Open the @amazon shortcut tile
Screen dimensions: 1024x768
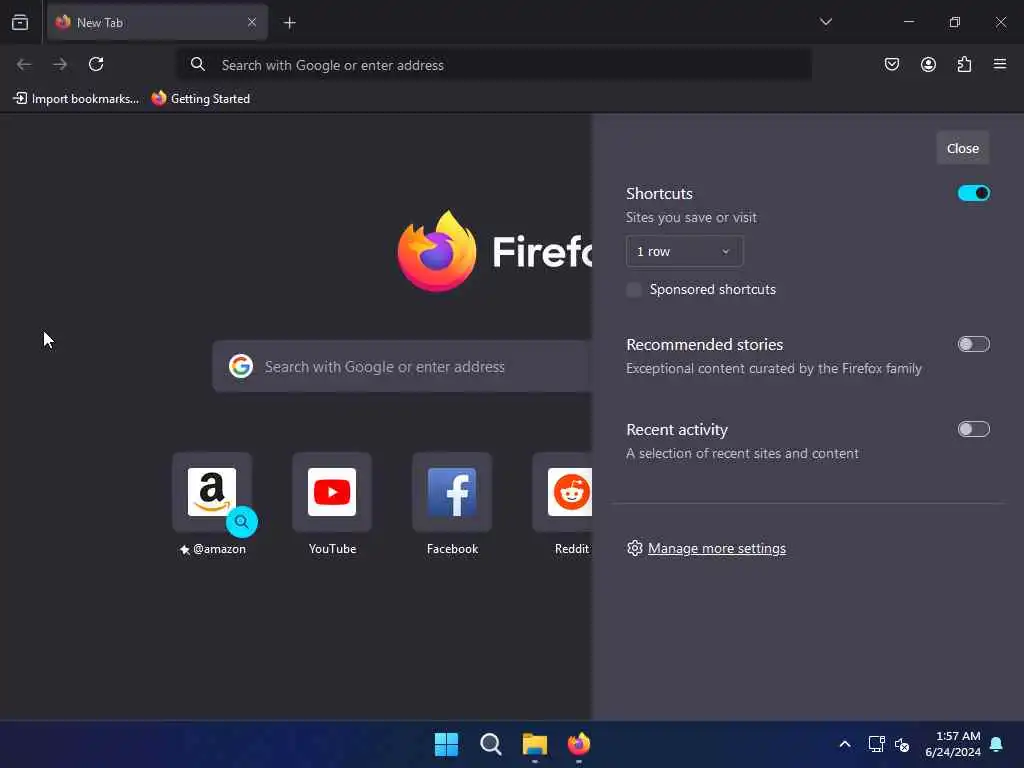click(x=212, y=492)
